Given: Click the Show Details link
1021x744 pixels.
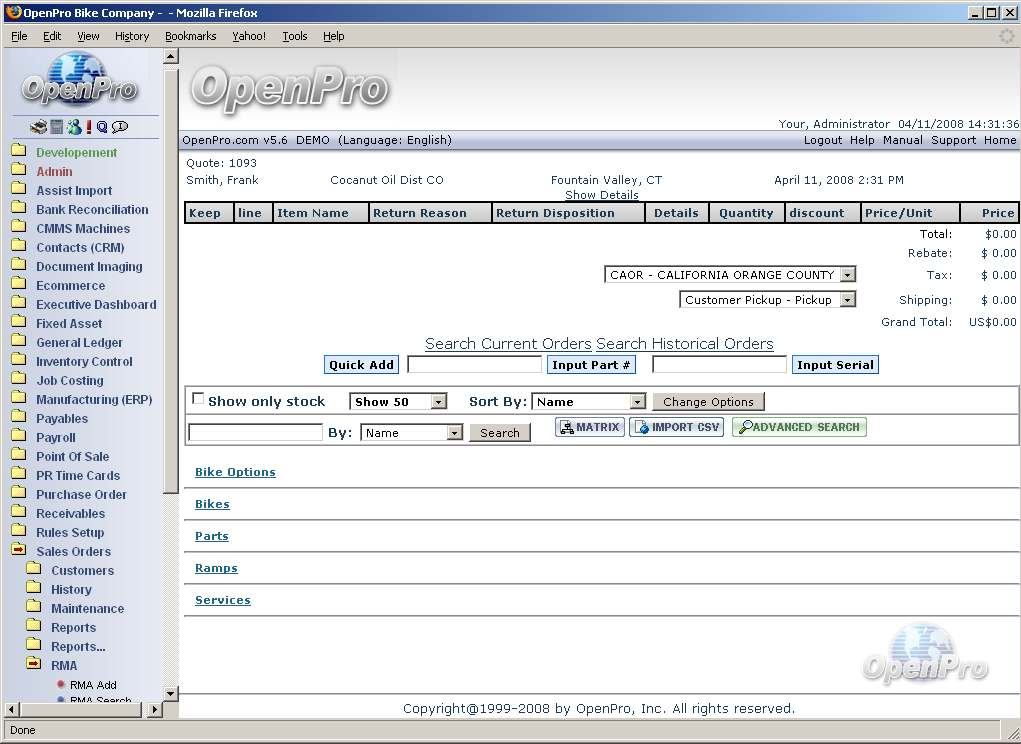Looking at the screenshot, I should tap(601, 195).
